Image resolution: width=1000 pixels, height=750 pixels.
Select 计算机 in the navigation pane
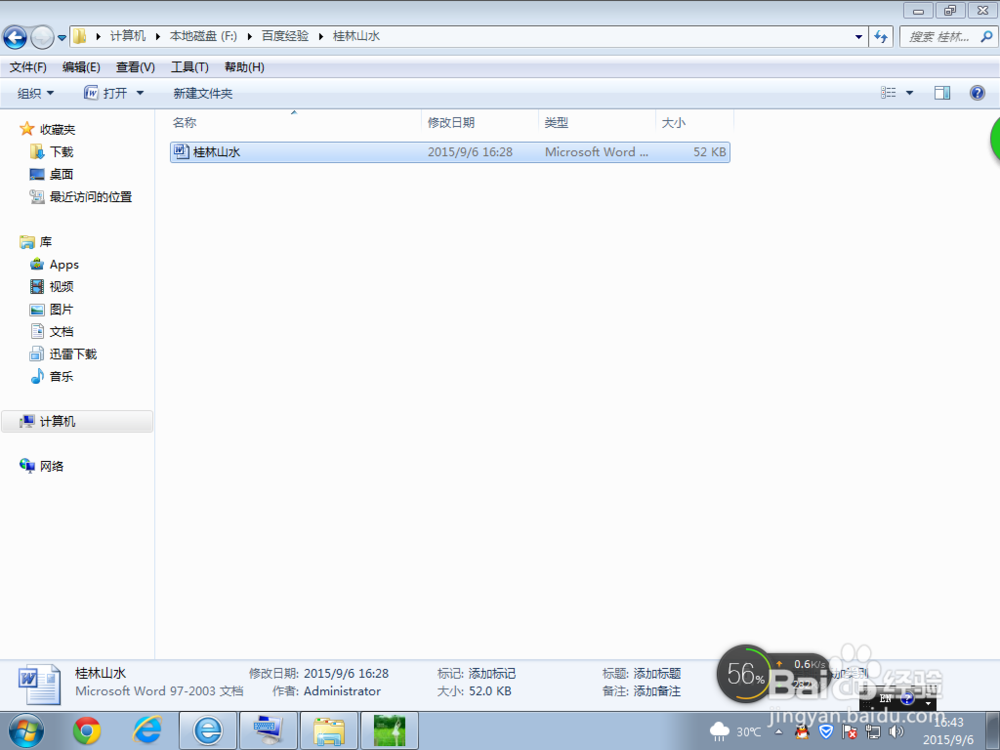[x=77, y=422]
